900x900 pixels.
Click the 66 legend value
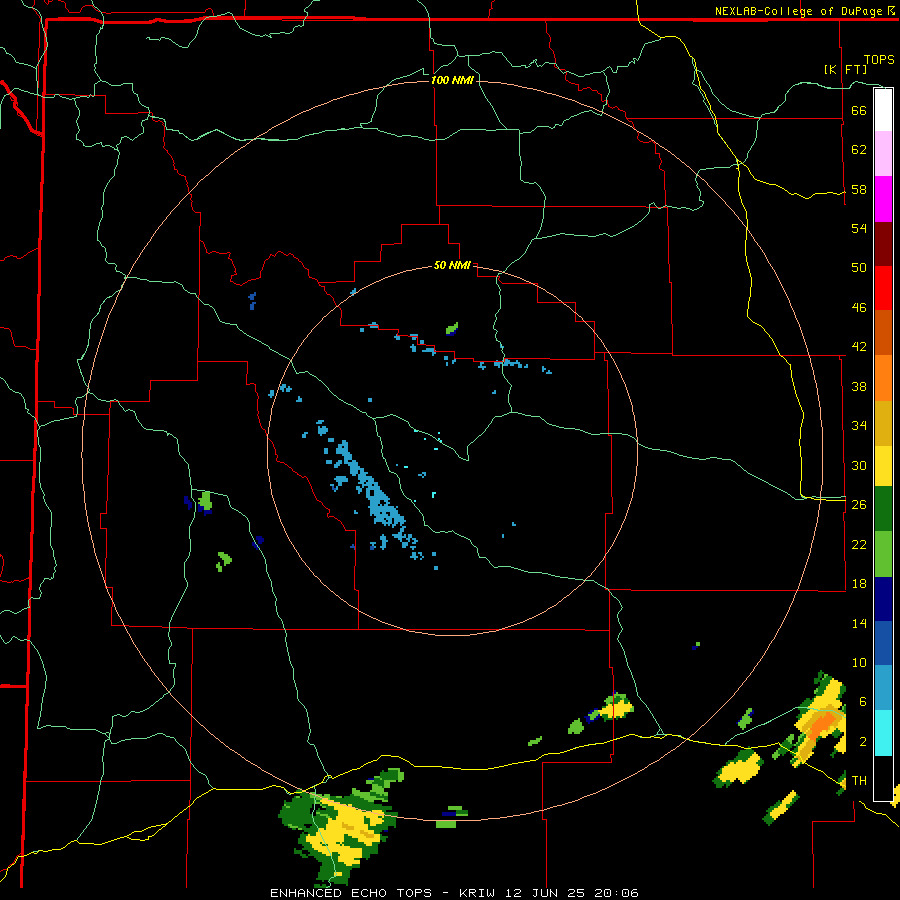click(859, 111)
